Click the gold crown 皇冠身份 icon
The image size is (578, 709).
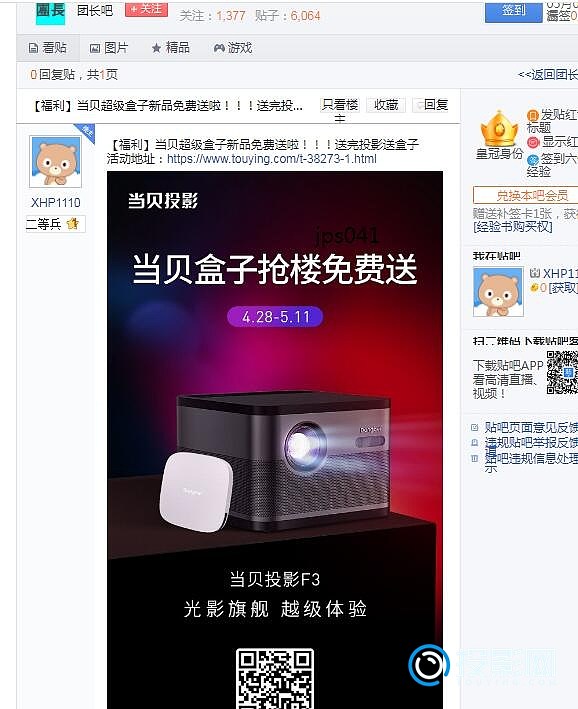[499, 130]
